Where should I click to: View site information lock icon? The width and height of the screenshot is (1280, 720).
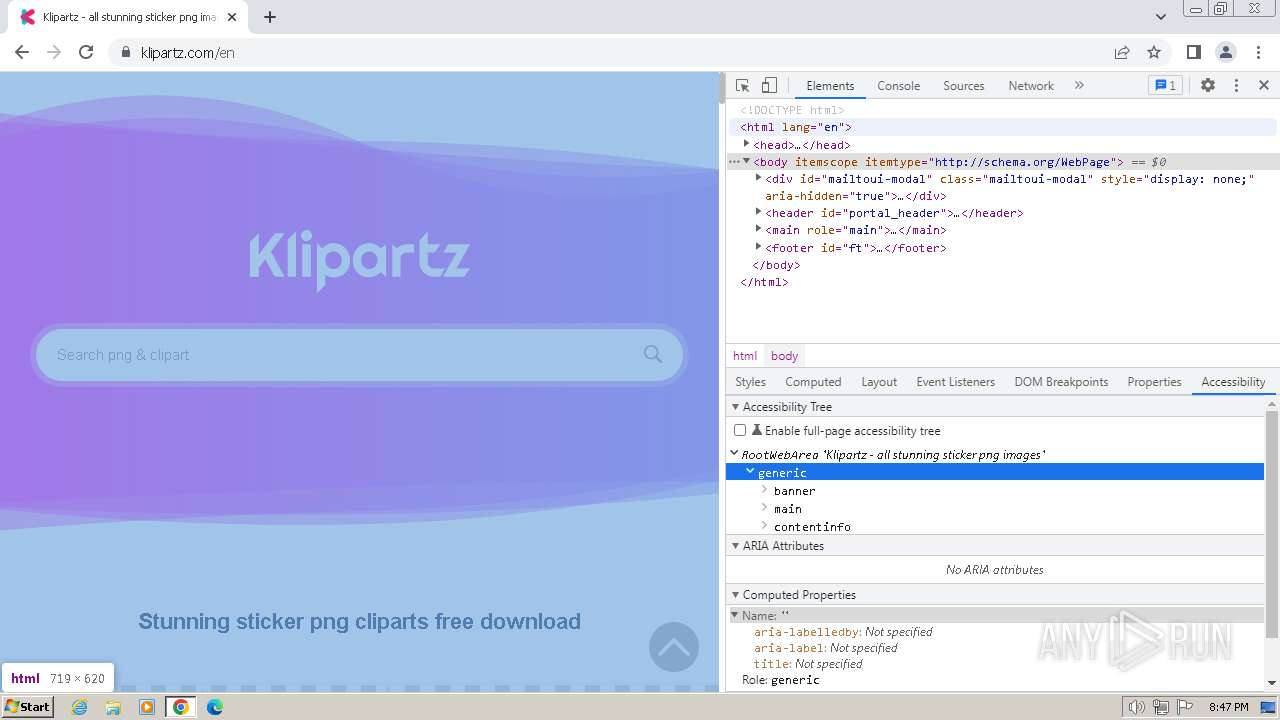pos(126,52)
